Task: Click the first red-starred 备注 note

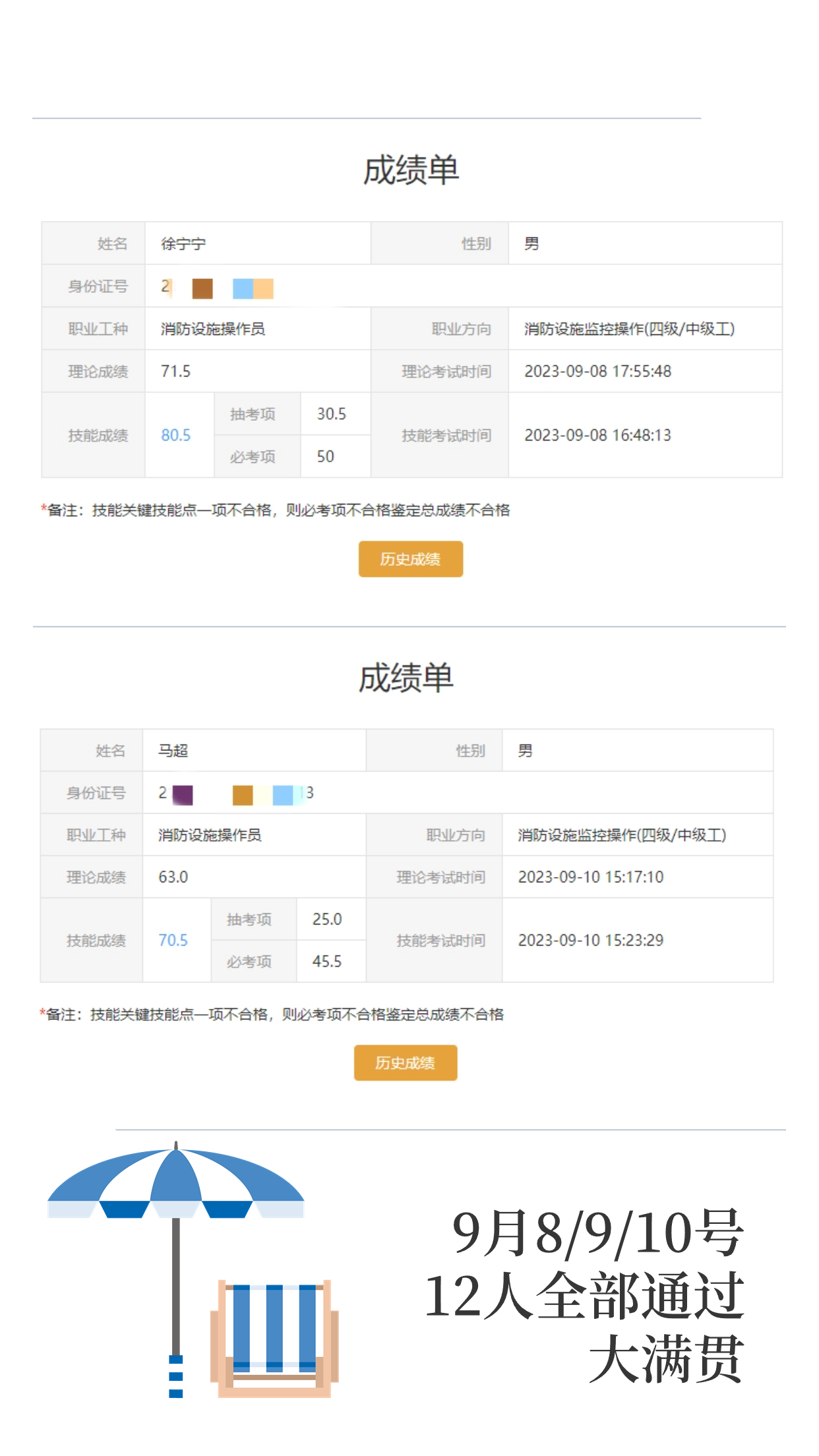Action: point(275,510)
